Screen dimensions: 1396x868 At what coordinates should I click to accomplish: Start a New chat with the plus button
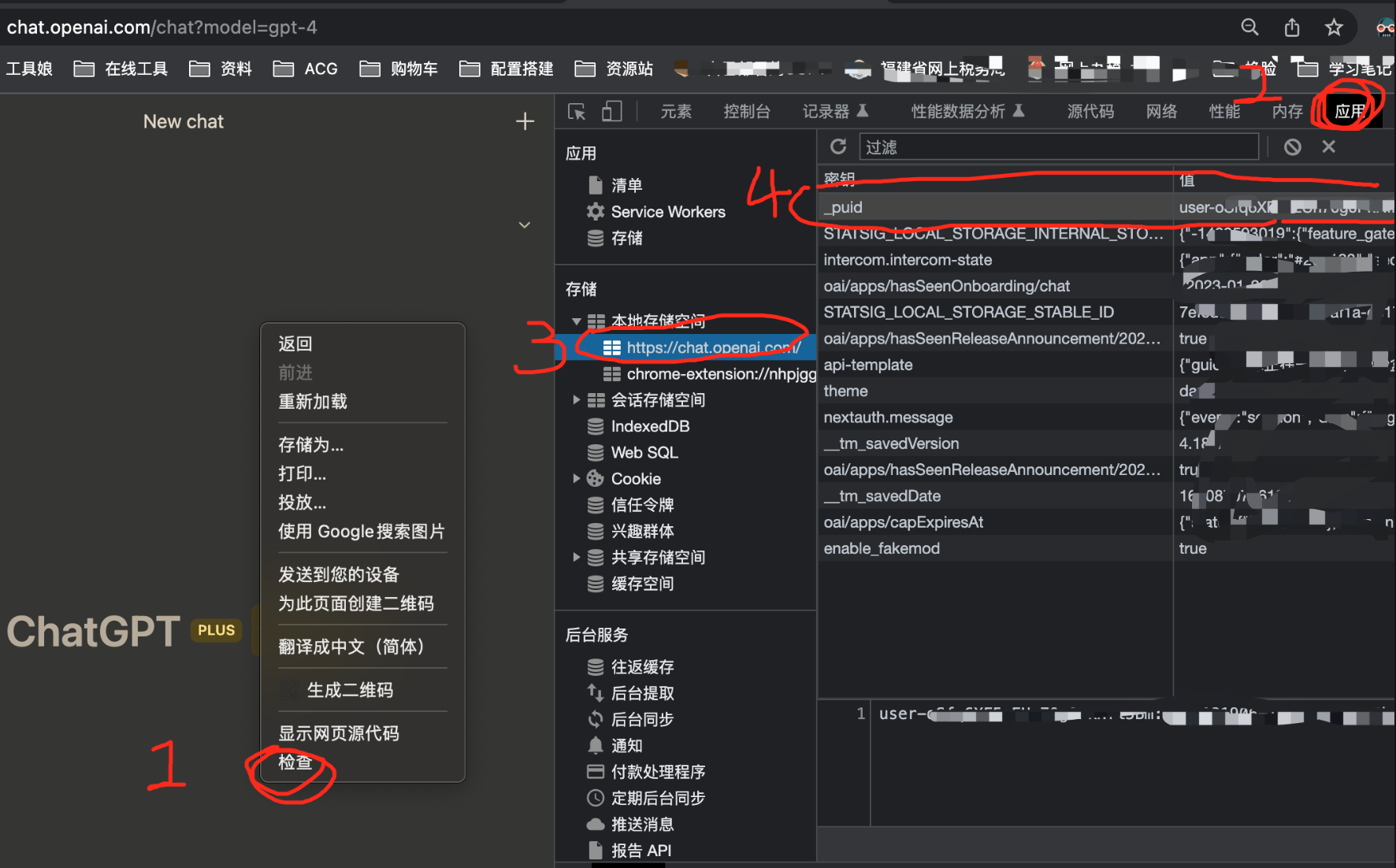coord(524,121)
